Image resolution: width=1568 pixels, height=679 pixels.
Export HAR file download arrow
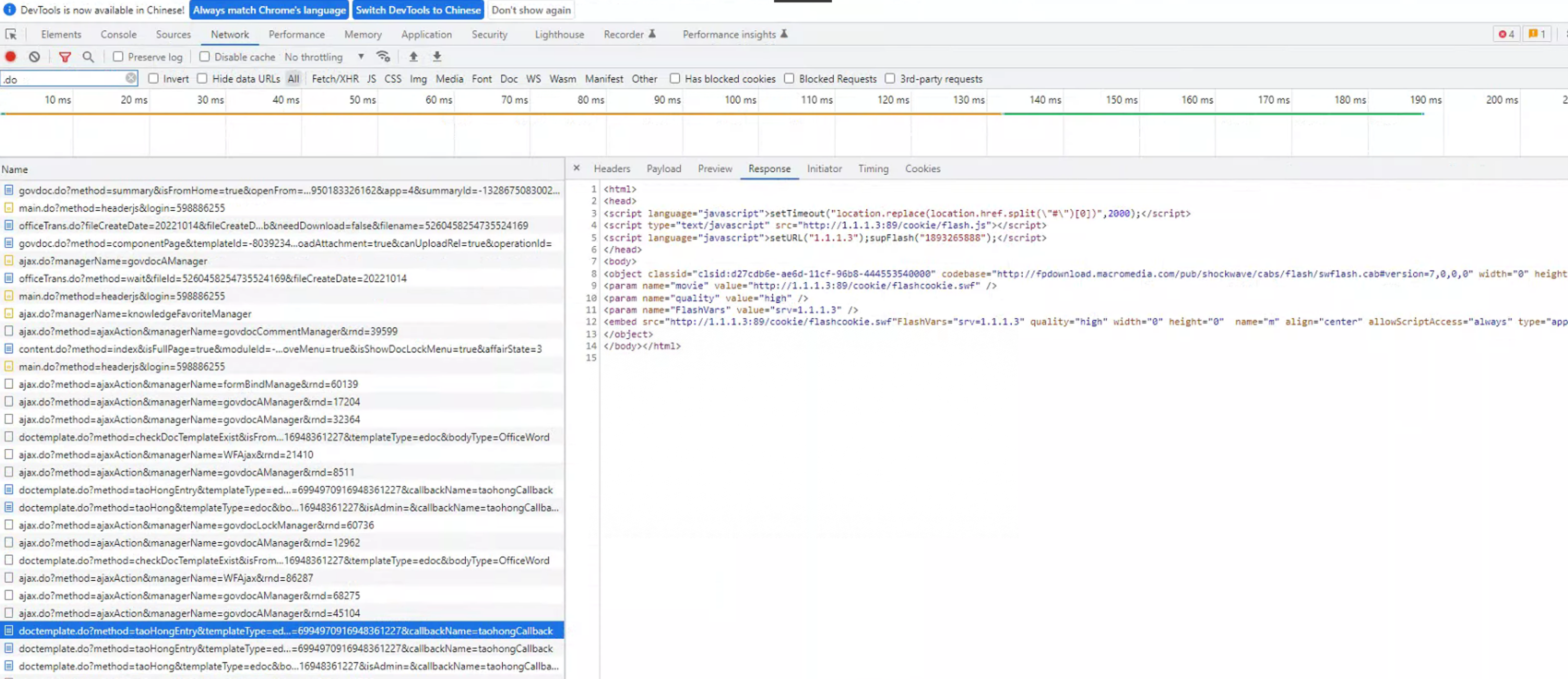click(x=437, y=56)
